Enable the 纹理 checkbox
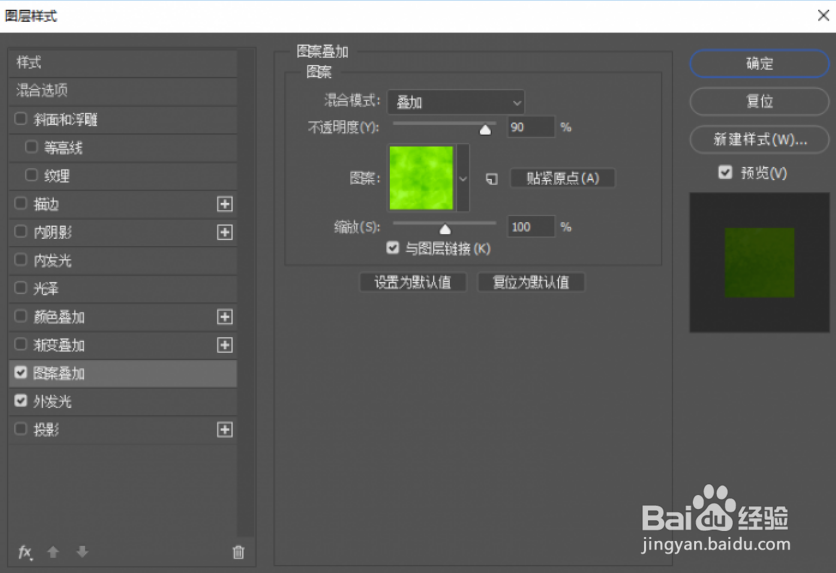The height and width of the screenshot is (573, 836). [x=31, y=175]
